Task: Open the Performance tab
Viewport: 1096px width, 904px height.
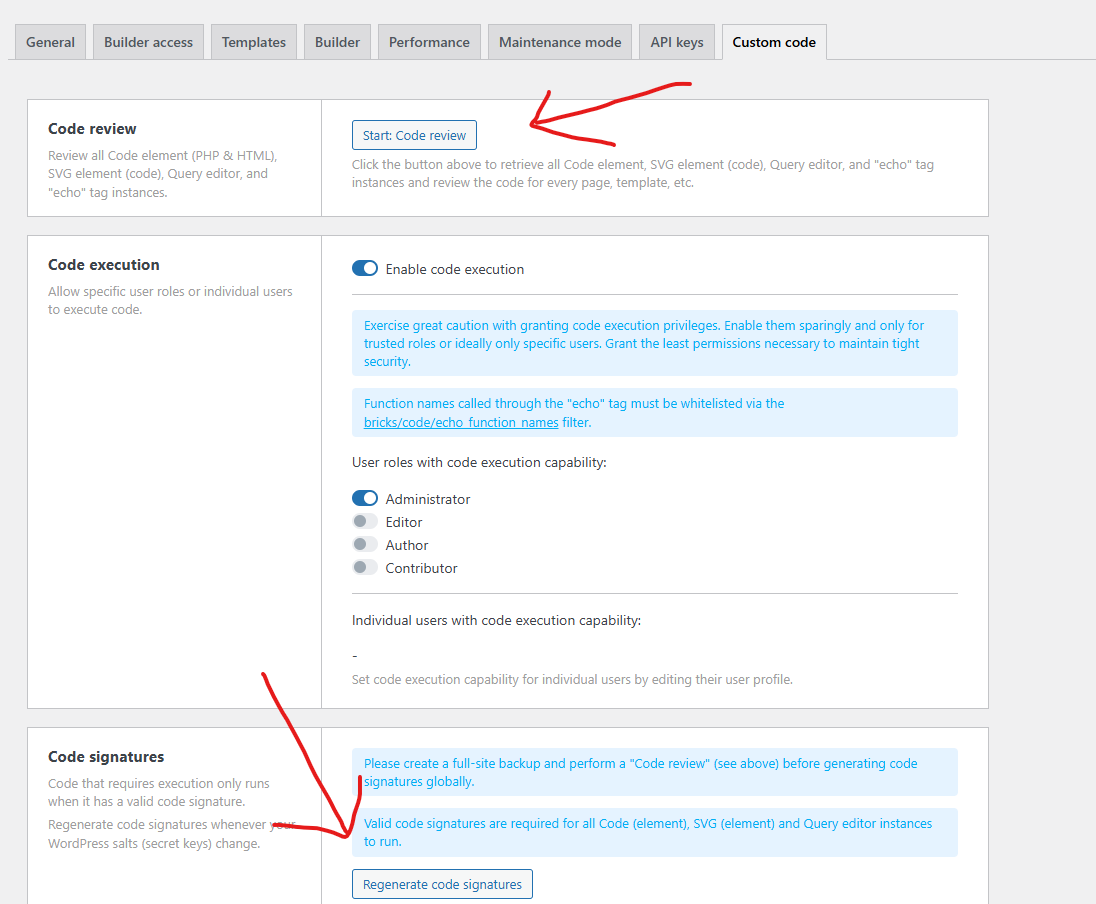Action: tap(429, 42)
